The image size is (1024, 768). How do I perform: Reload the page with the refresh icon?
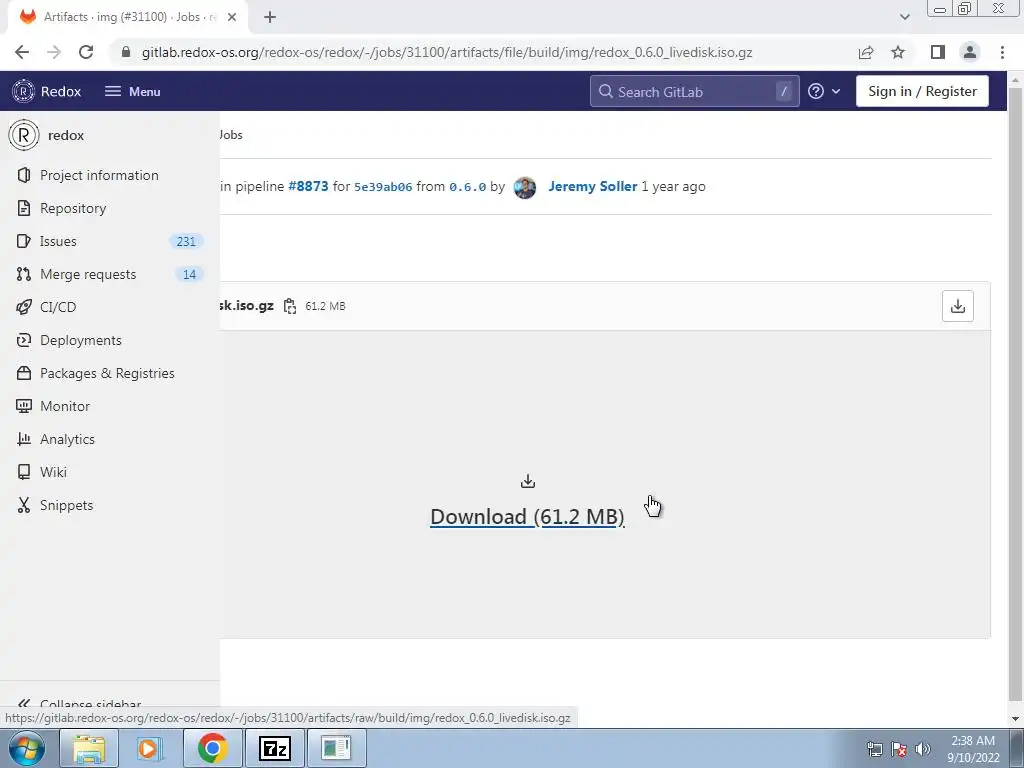[x=86, y=52]
